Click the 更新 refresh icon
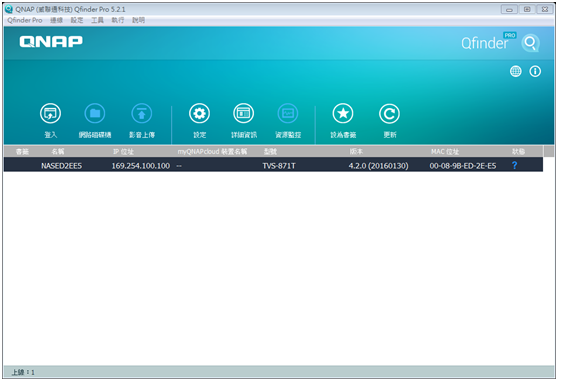 (390, 114)
